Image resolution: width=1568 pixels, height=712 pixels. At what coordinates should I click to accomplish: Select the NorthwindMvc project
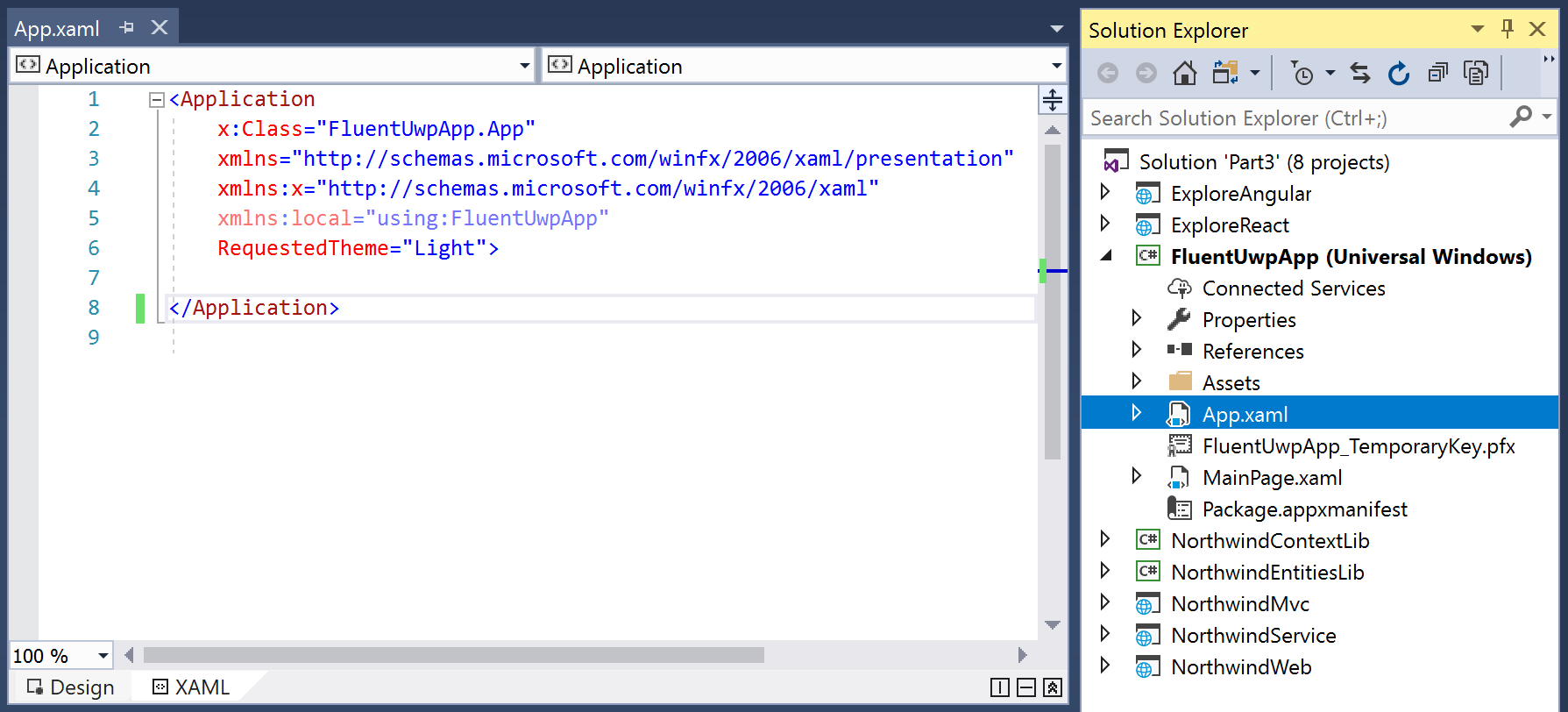click(x=1240, y=604)
